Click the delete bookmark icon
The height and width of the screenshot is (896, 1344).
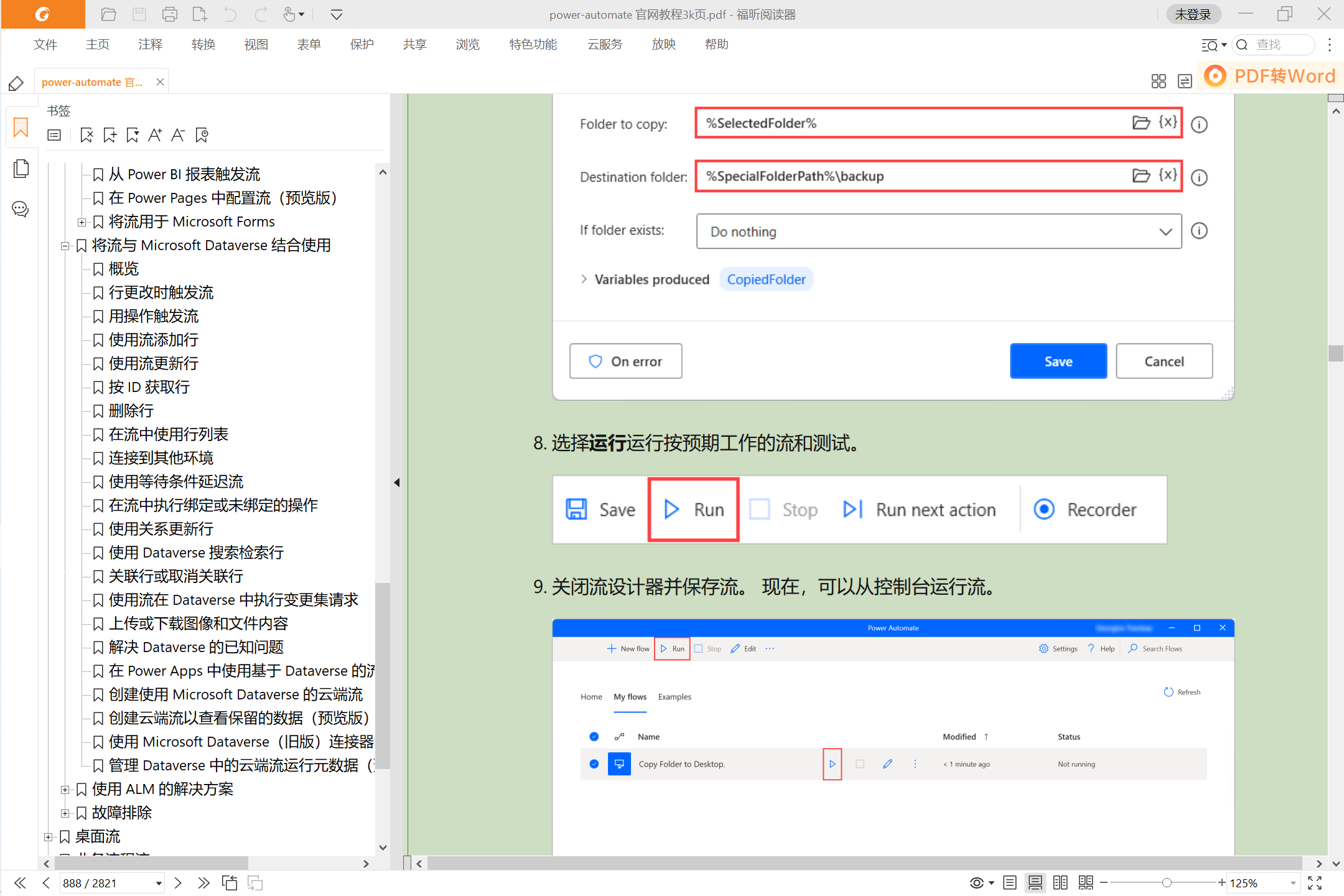[x=86, y=135]
